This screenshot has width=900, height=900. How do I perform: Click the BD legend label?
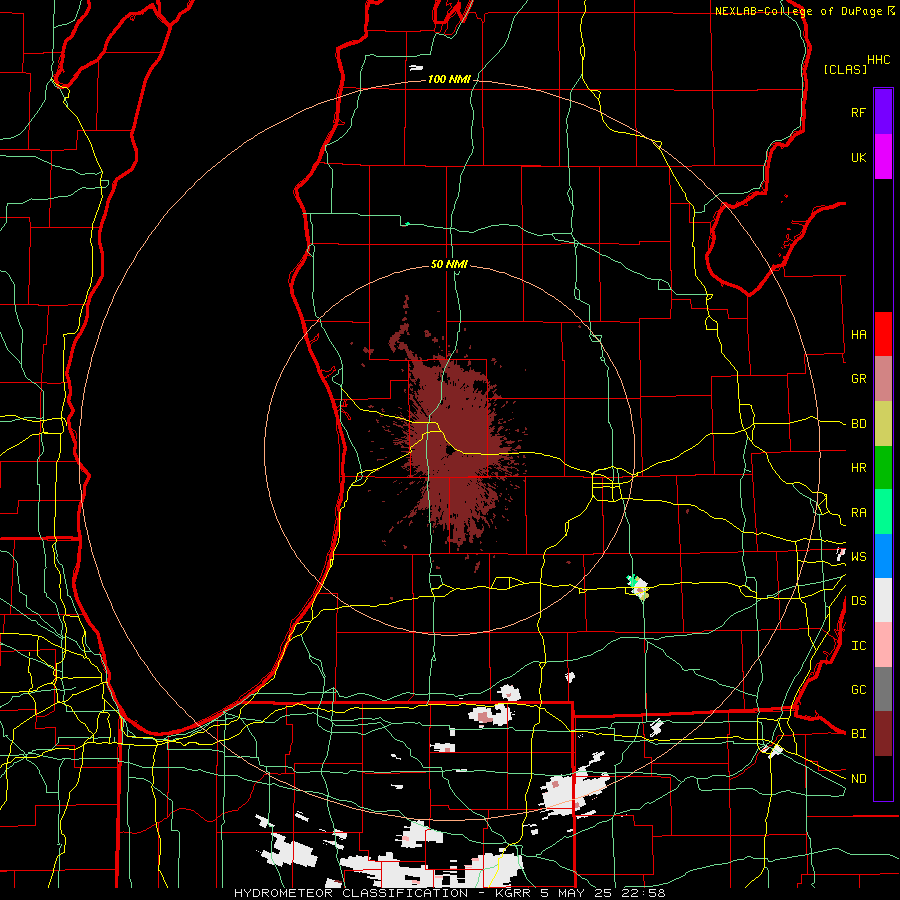pyautogui.click(x=859, y=424)
